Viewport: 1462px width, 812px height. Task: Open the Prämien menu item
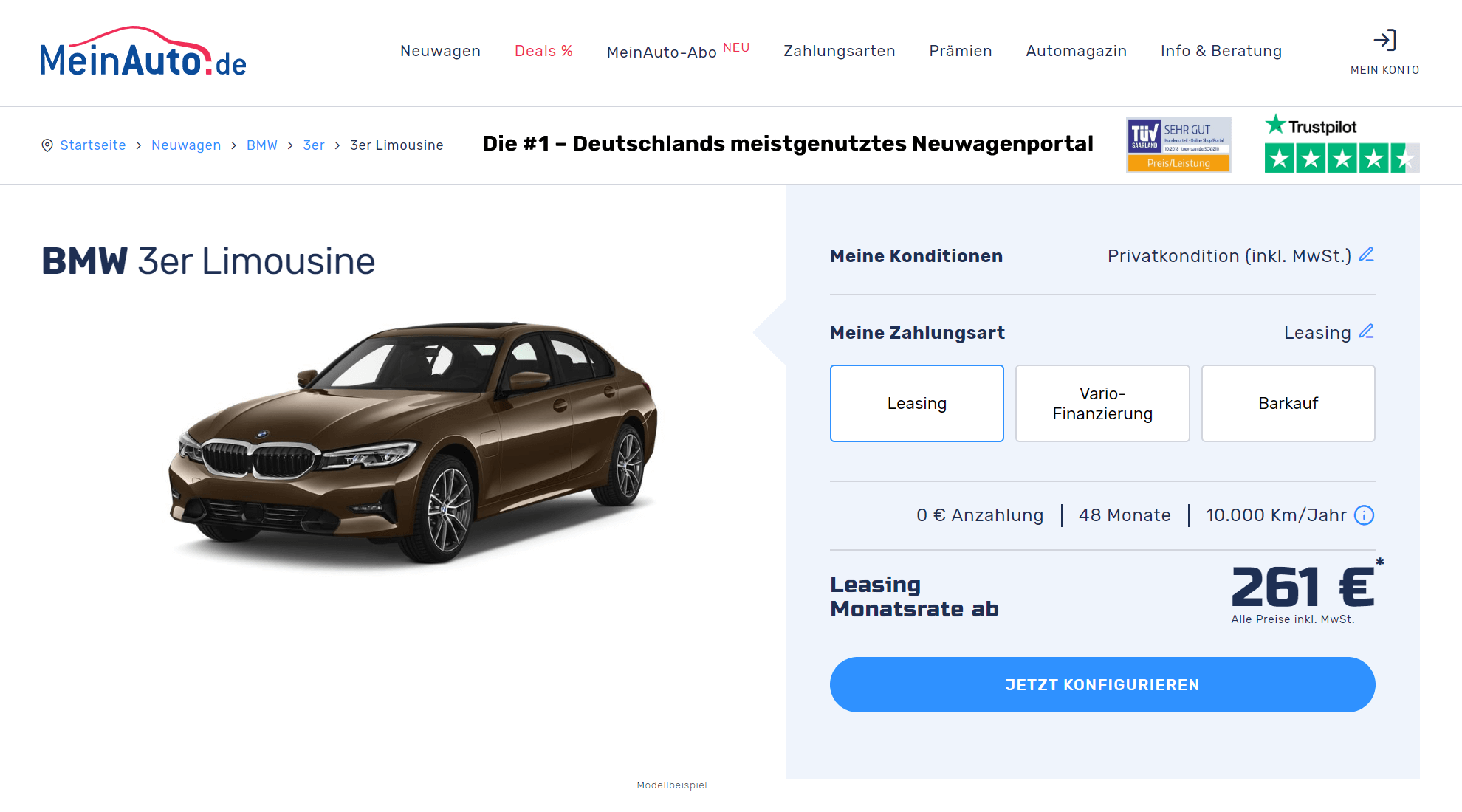point(961,51)
